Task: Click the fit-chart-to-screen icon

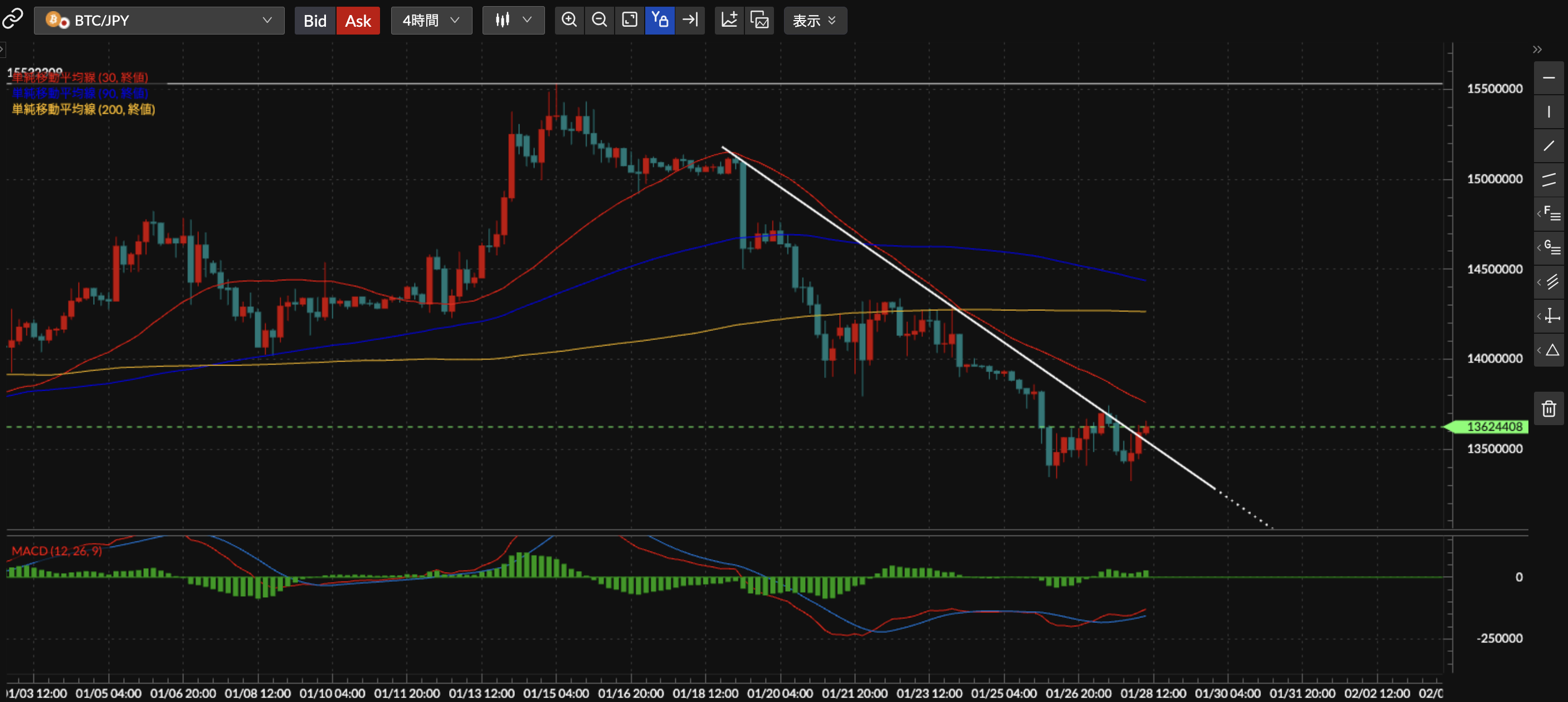Action: (x=630, y=20)
